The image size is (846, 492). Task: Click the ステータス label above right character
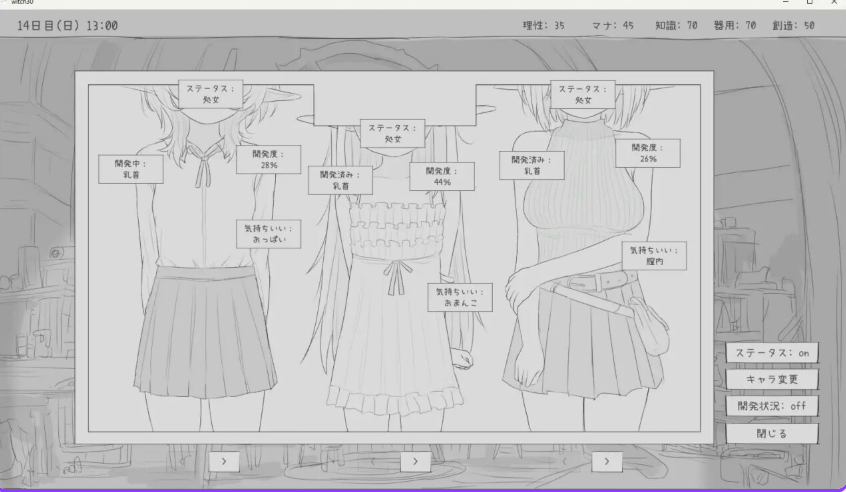tap(584, 94)
